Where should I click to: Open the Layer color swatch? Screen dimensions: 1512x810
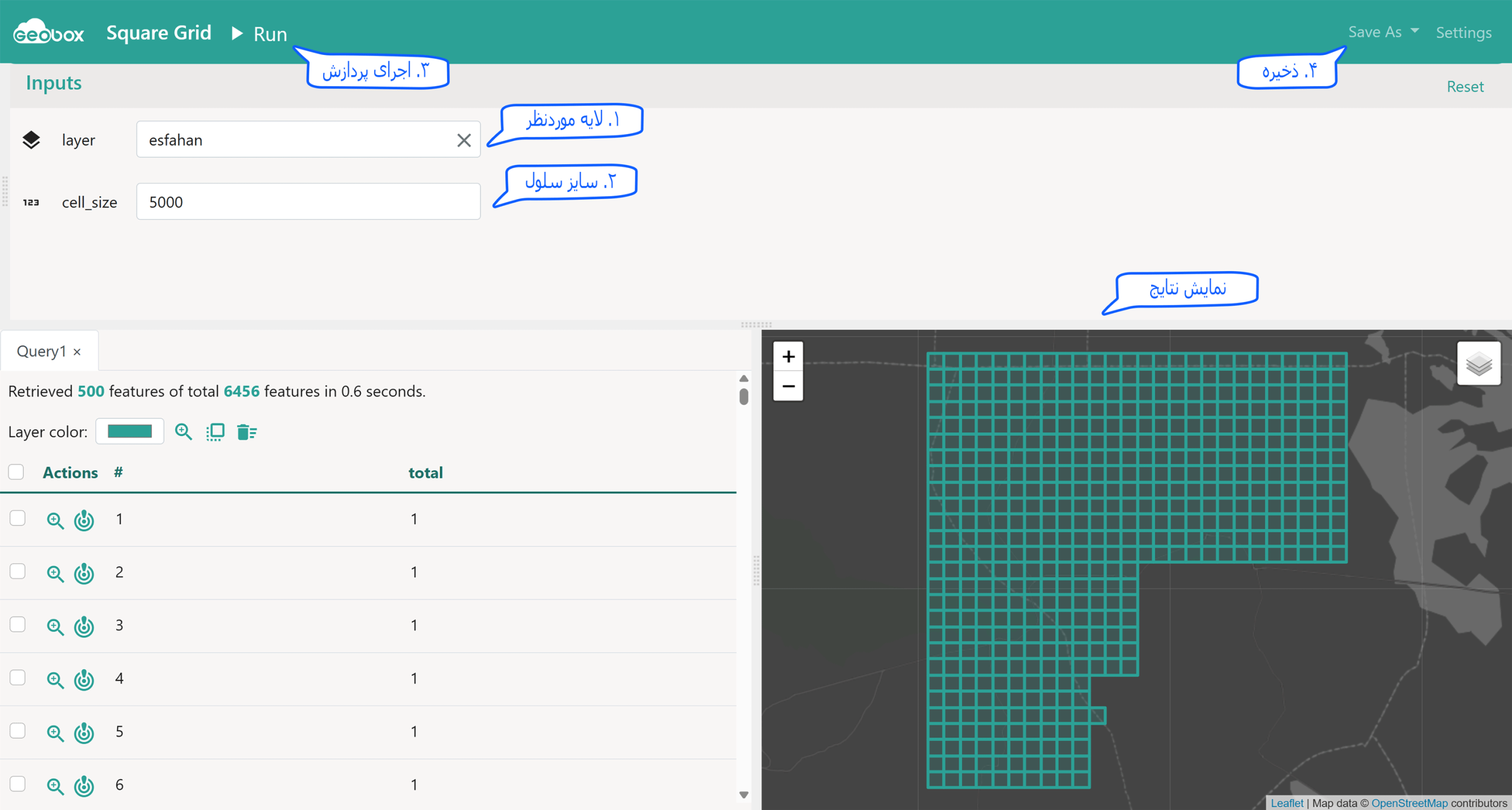coord(130,431)
